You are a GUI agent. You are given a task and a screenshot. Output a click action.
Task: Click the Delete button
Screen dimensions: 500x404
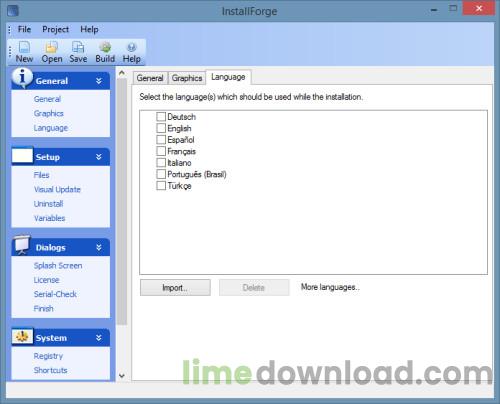[x=254, y=288]
